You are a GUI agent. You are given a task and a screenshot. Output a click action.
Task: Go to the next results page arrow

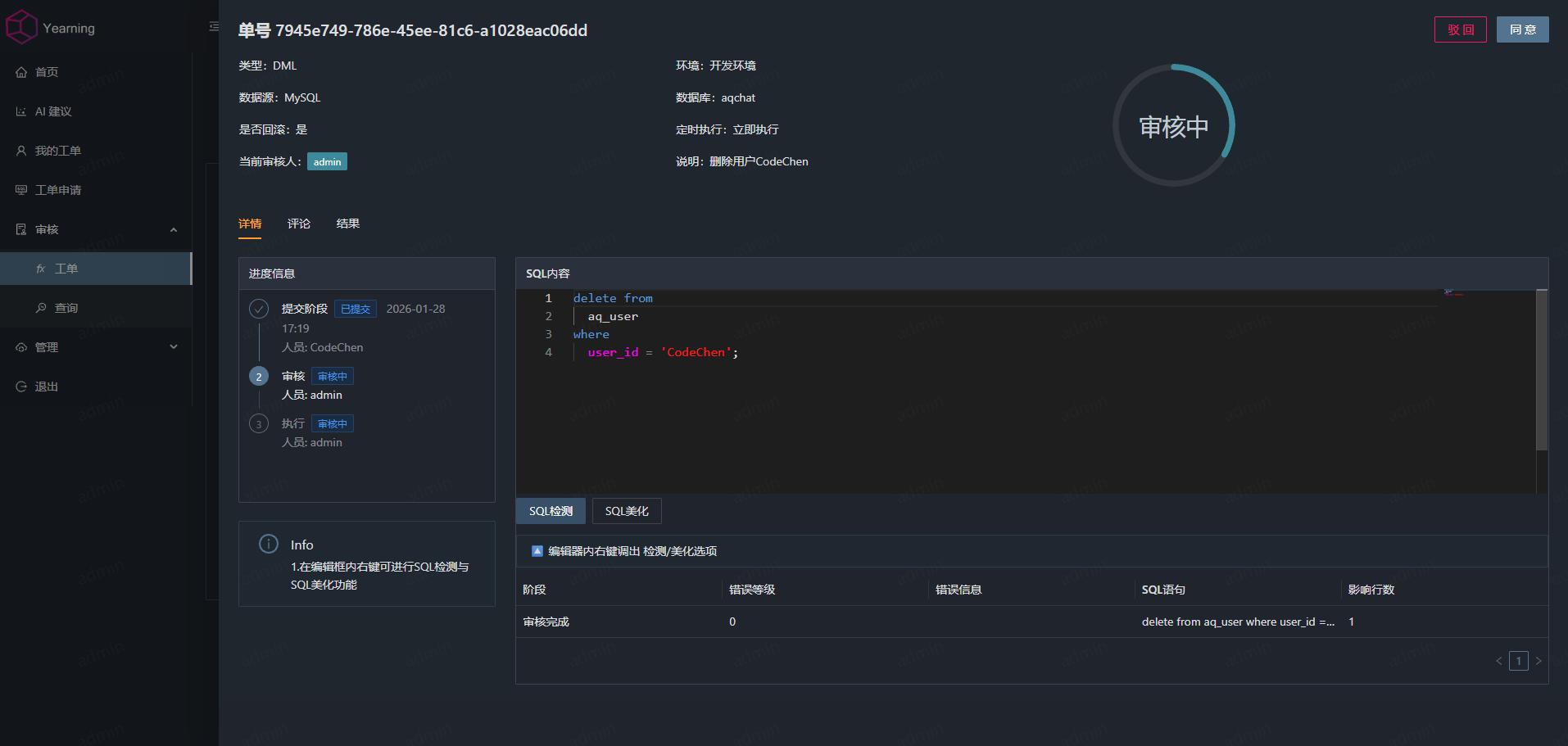pyautogui.click(x=1539, y=661)
